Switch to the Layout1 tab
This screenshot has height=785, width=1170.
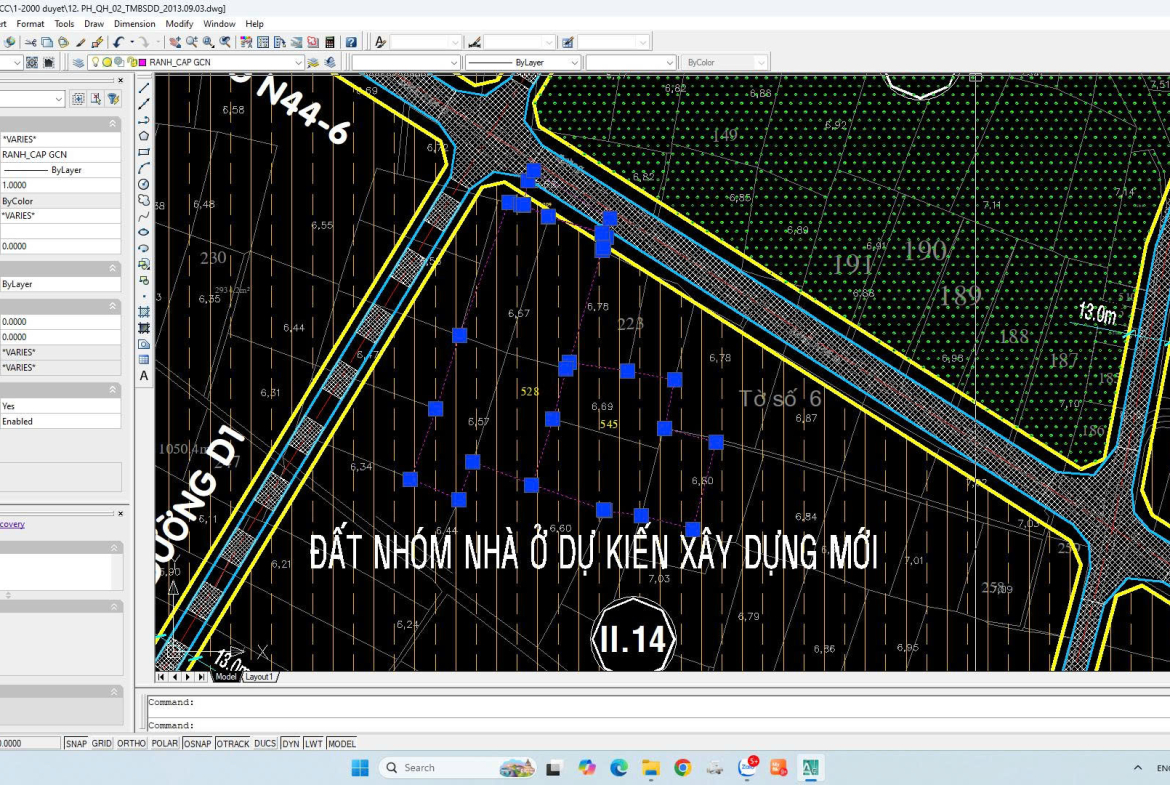click(261, 677)
